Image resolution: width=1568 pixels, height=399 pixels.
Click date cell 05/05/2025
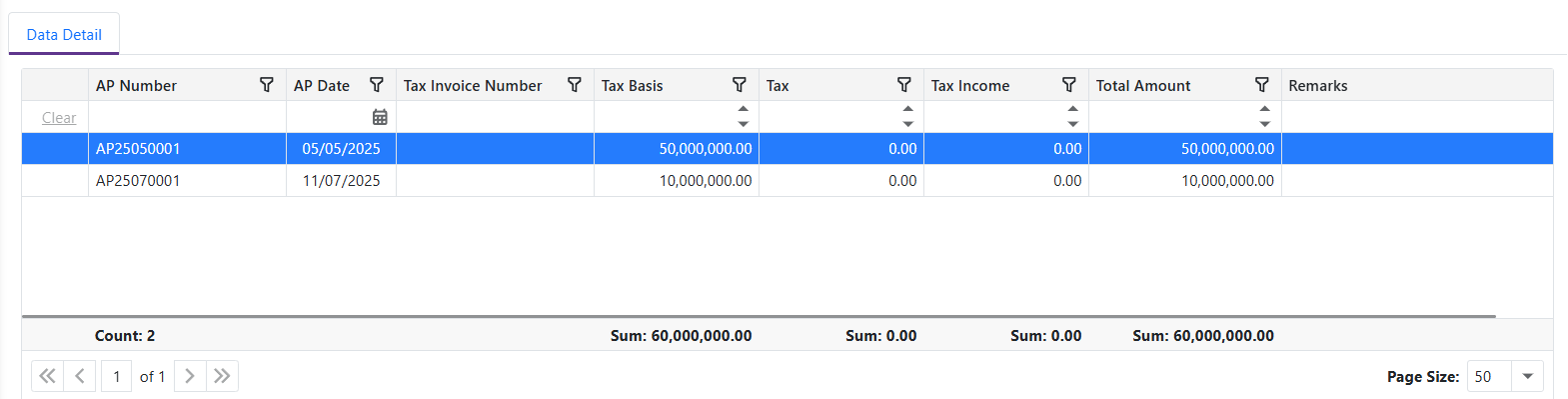(342, 149)
